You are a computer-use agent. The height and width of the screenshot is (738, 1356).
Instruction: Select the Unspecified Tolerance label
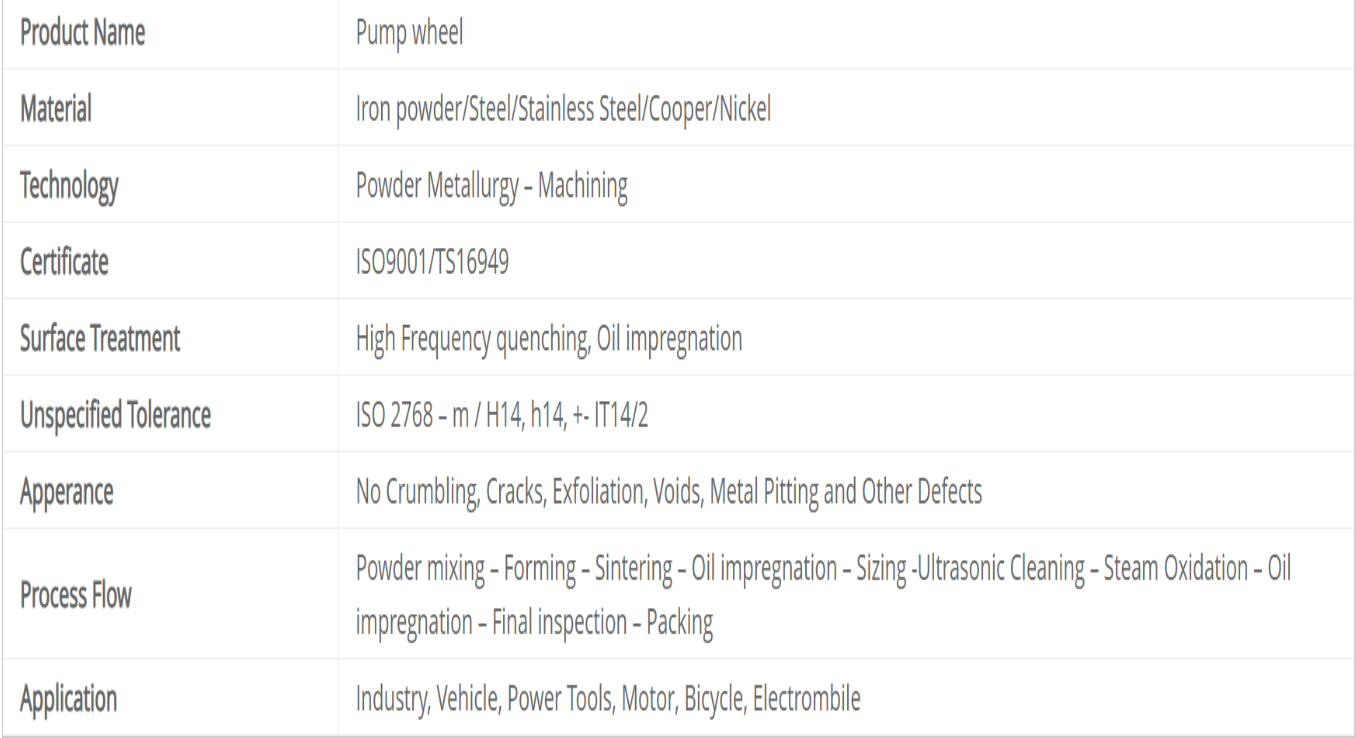(x=115, y=415)
